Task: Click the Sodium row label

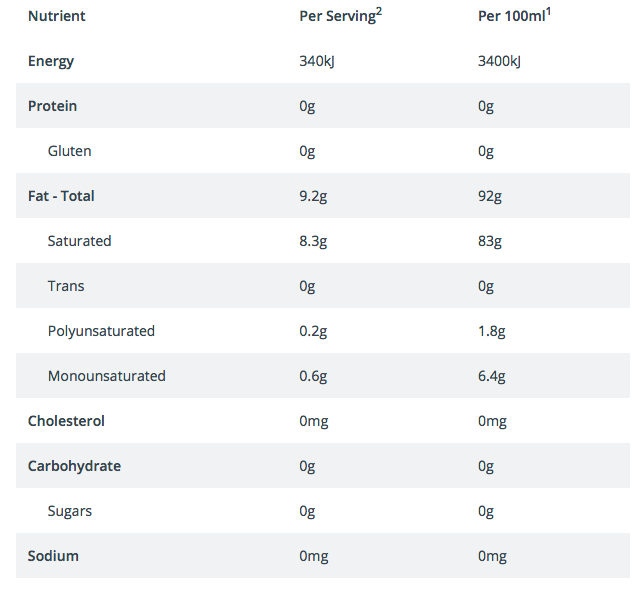Action: click(53, 556)
